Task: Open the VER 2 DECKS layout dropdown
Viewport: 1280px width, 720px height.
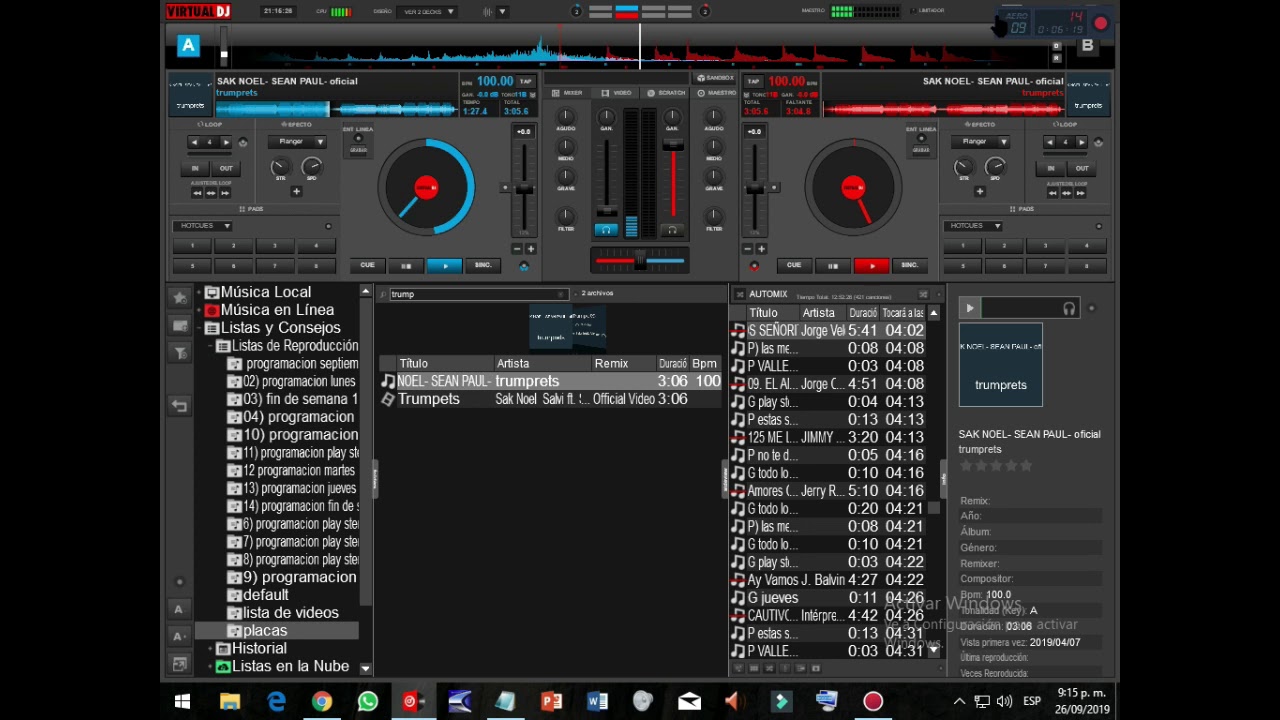Action: click(x=427, y=12)
